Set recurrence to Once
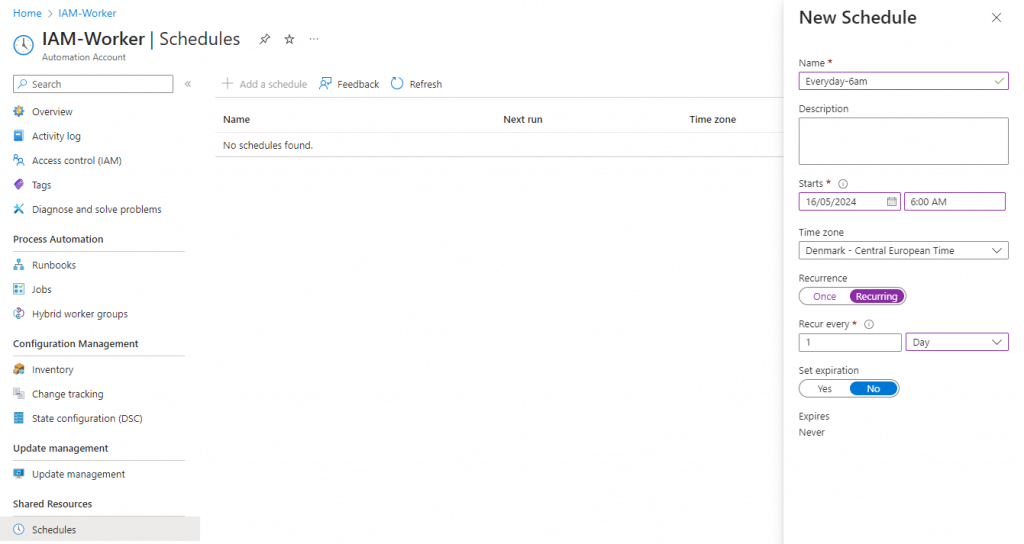1024x544 pixels. tap(825, 296)
